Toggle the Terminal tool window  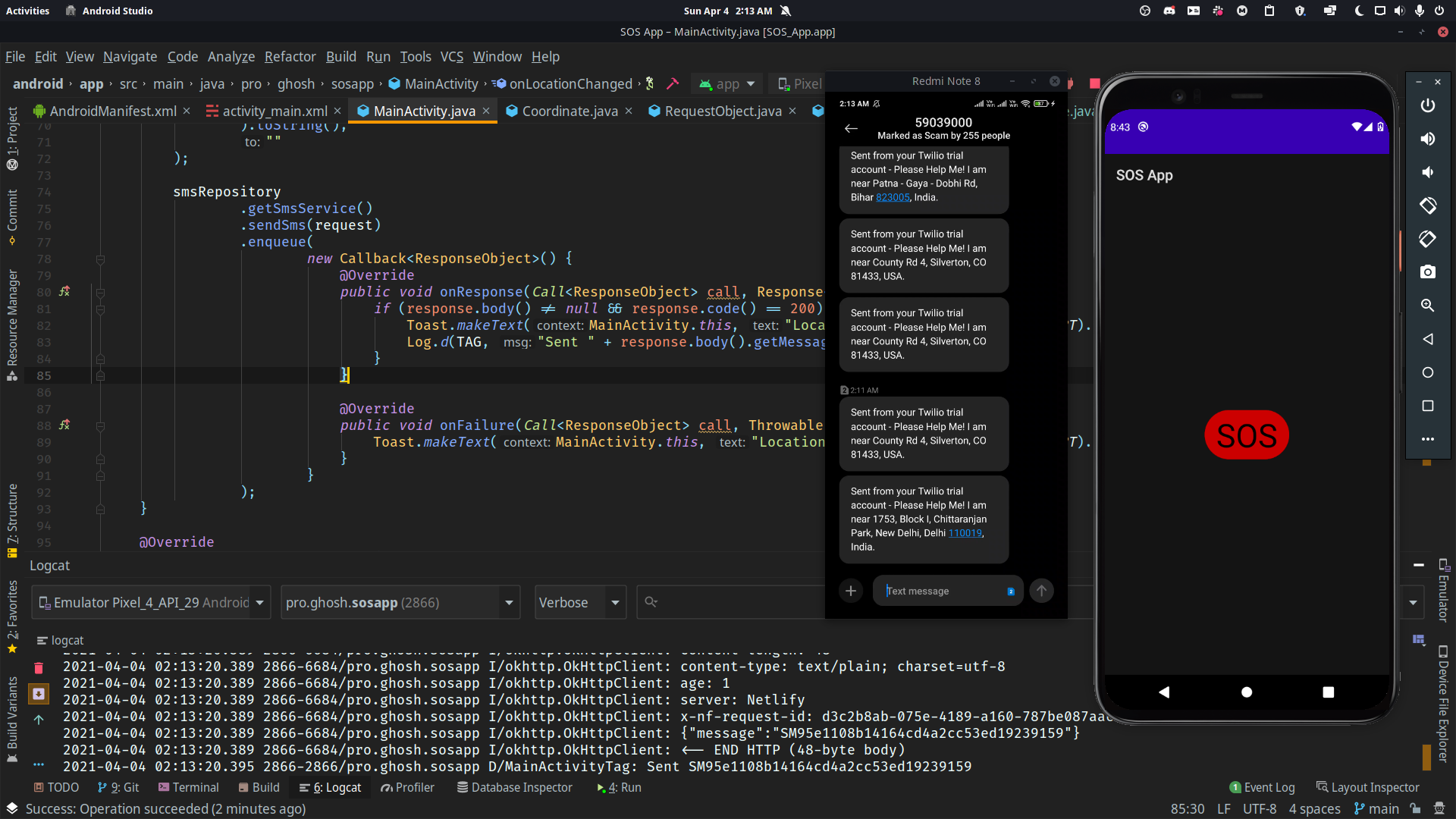pyautogui.click(x=188, y=788)
